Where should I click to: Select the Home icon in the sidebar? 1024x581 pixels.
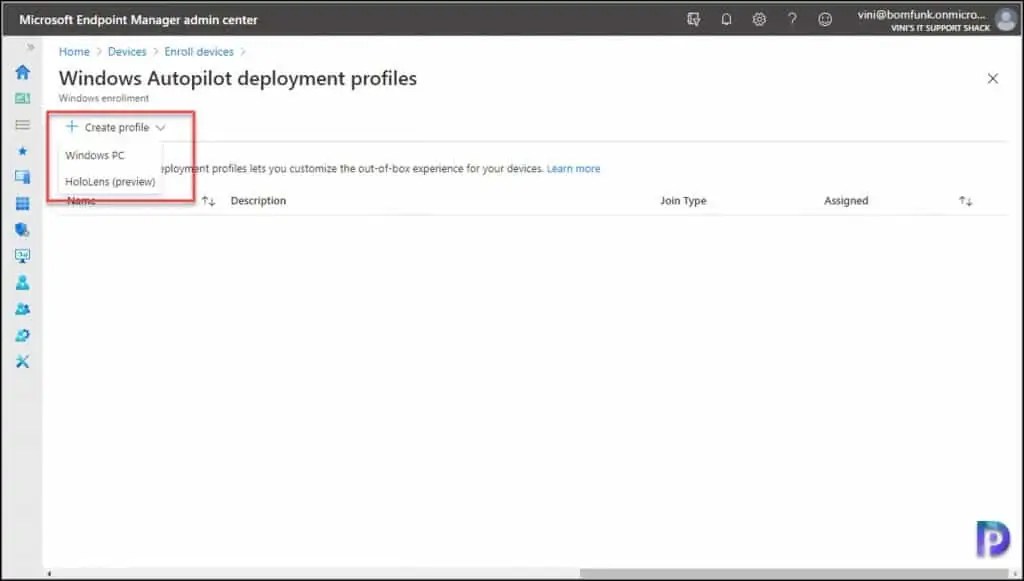pos(22,72)
